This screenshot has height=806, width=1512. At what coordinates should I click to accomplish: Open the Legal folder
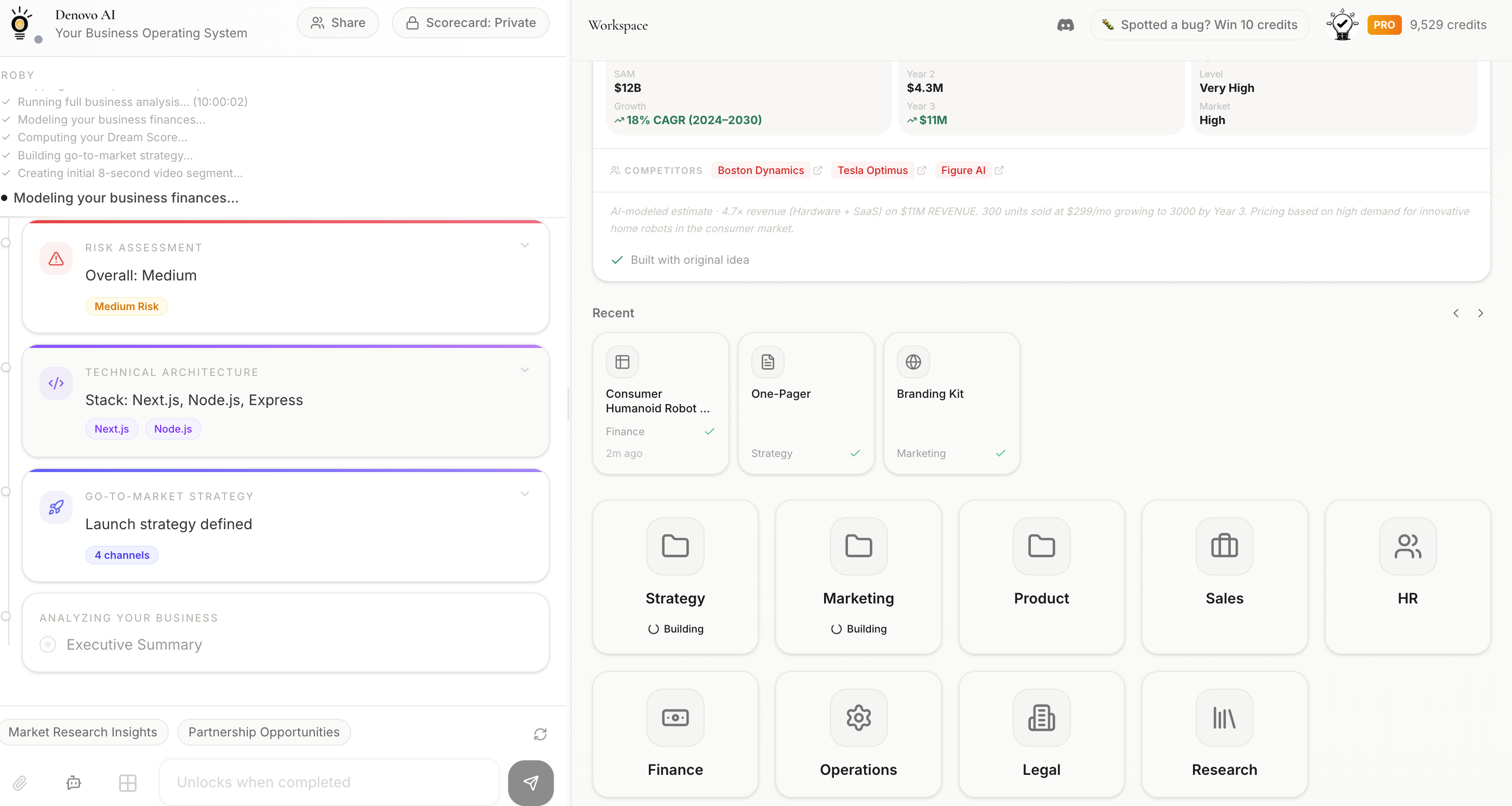click(1041, 734)
